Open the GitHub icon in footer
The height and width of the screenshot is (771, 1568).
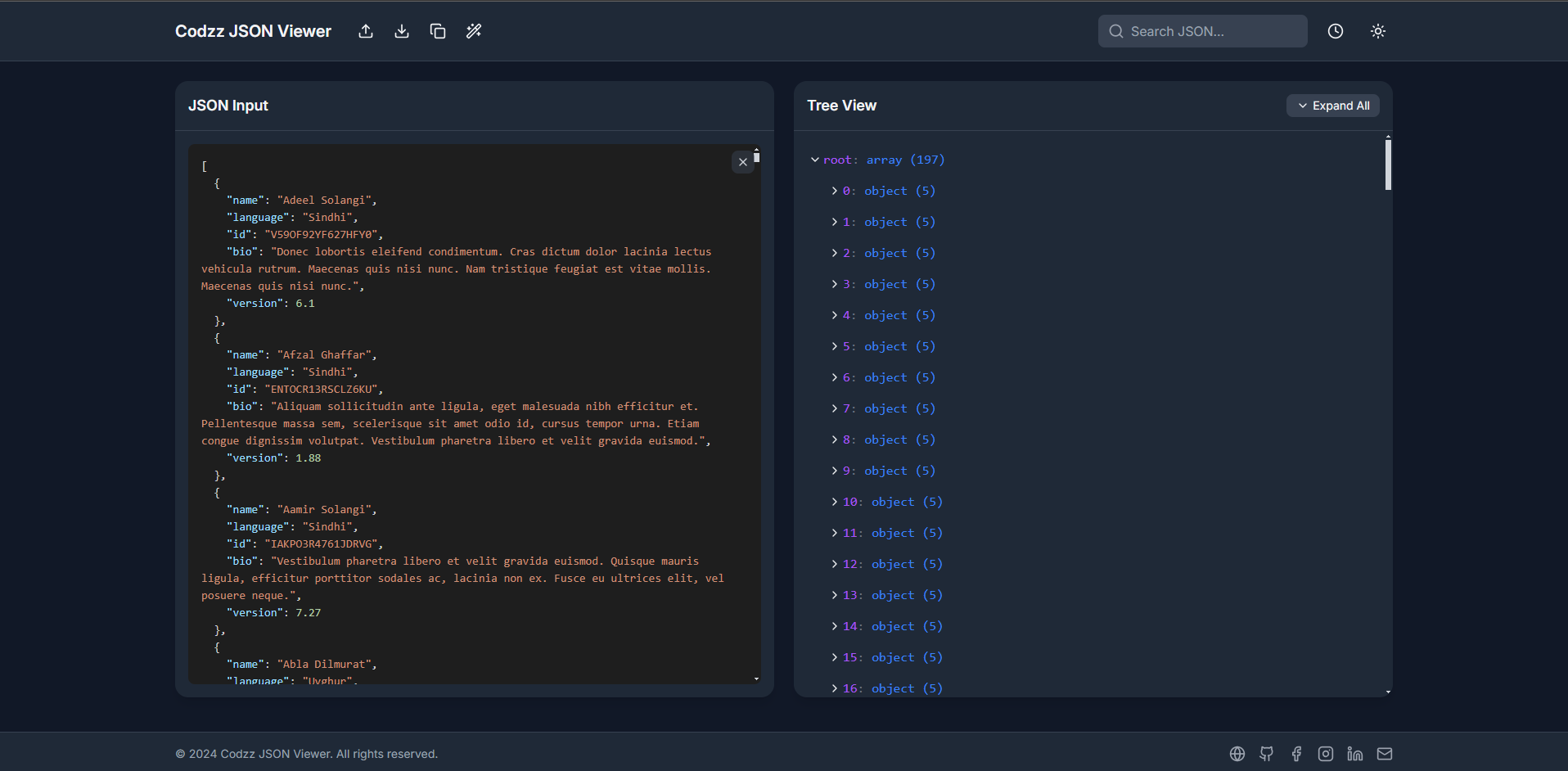(x=1267, y=754)
